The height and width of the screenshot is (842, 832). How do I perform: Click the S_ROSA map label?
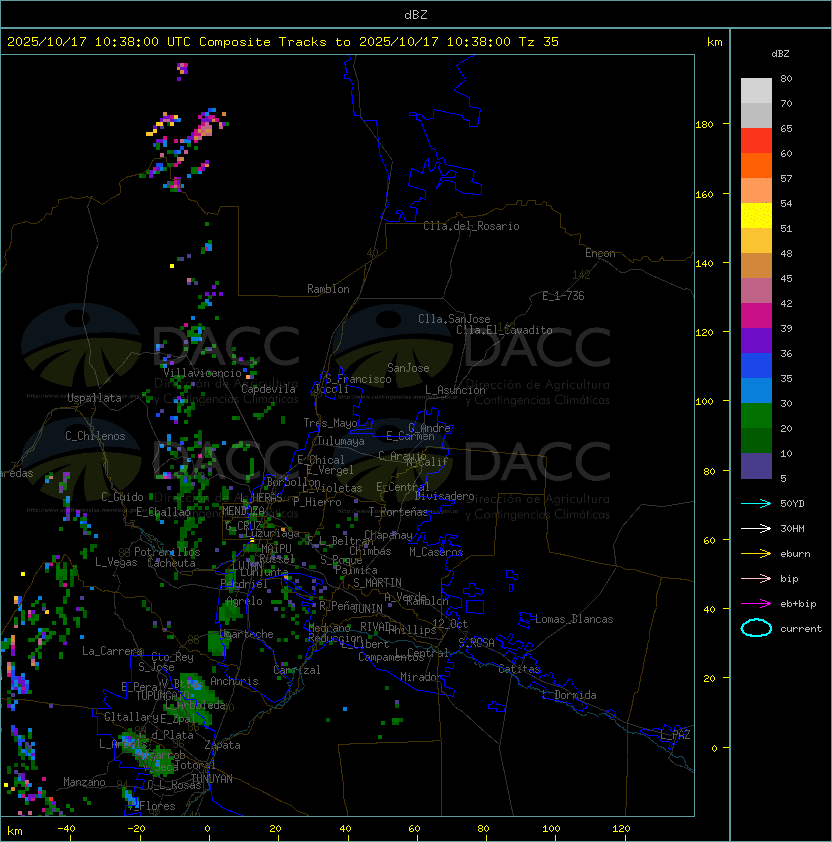pyautogui.click(x=476, y=643)
